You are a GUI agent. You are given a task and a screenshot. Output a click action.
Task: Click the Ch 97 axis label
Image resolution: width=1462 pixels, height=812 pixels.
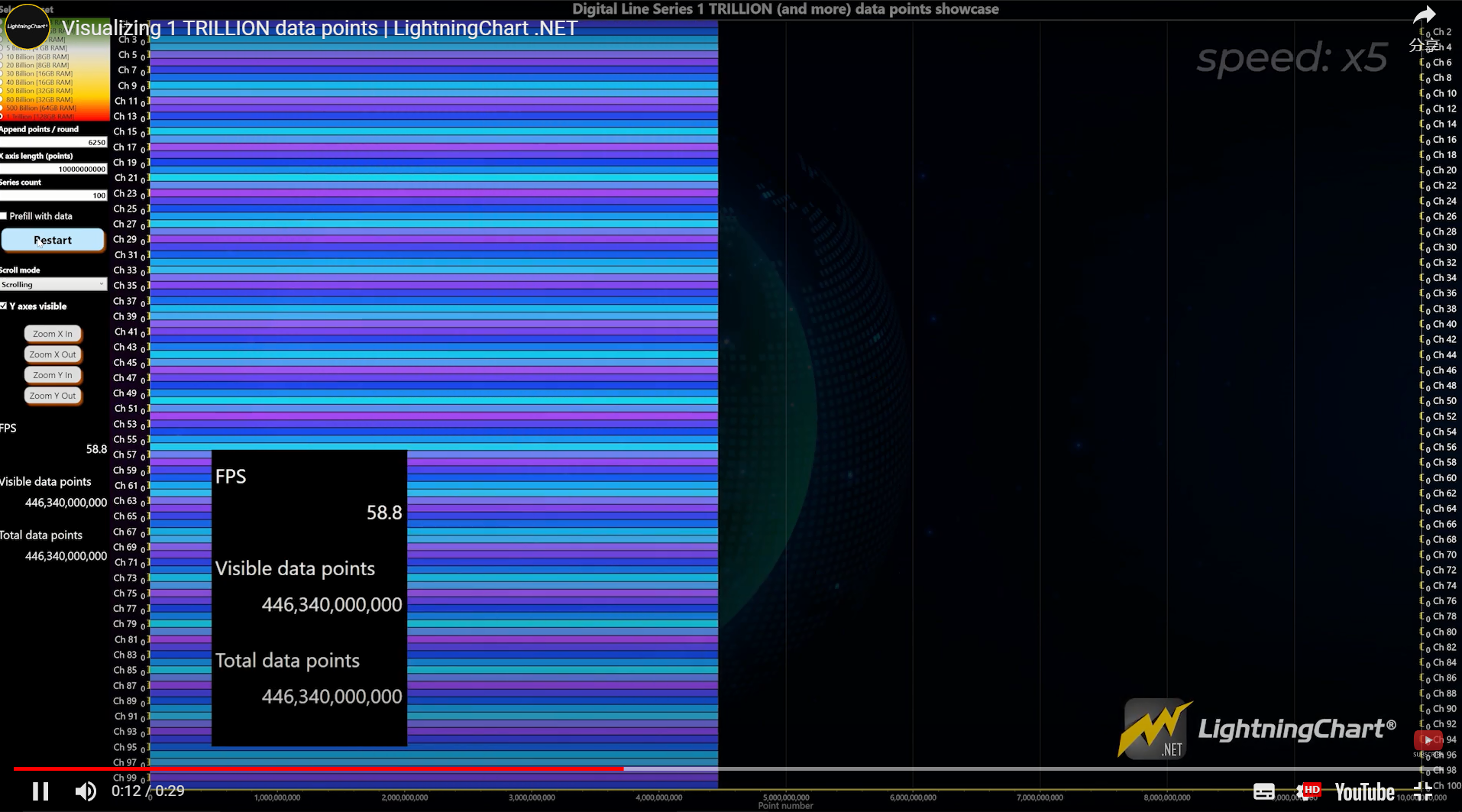tap(125, 762)
